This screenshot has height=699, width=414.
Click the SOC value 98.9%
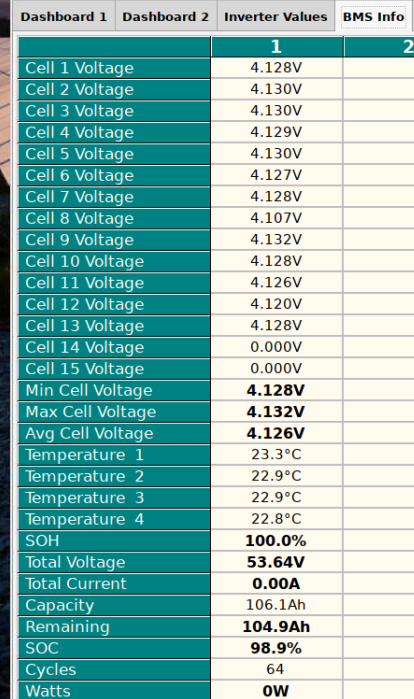(x=276, y=648)
